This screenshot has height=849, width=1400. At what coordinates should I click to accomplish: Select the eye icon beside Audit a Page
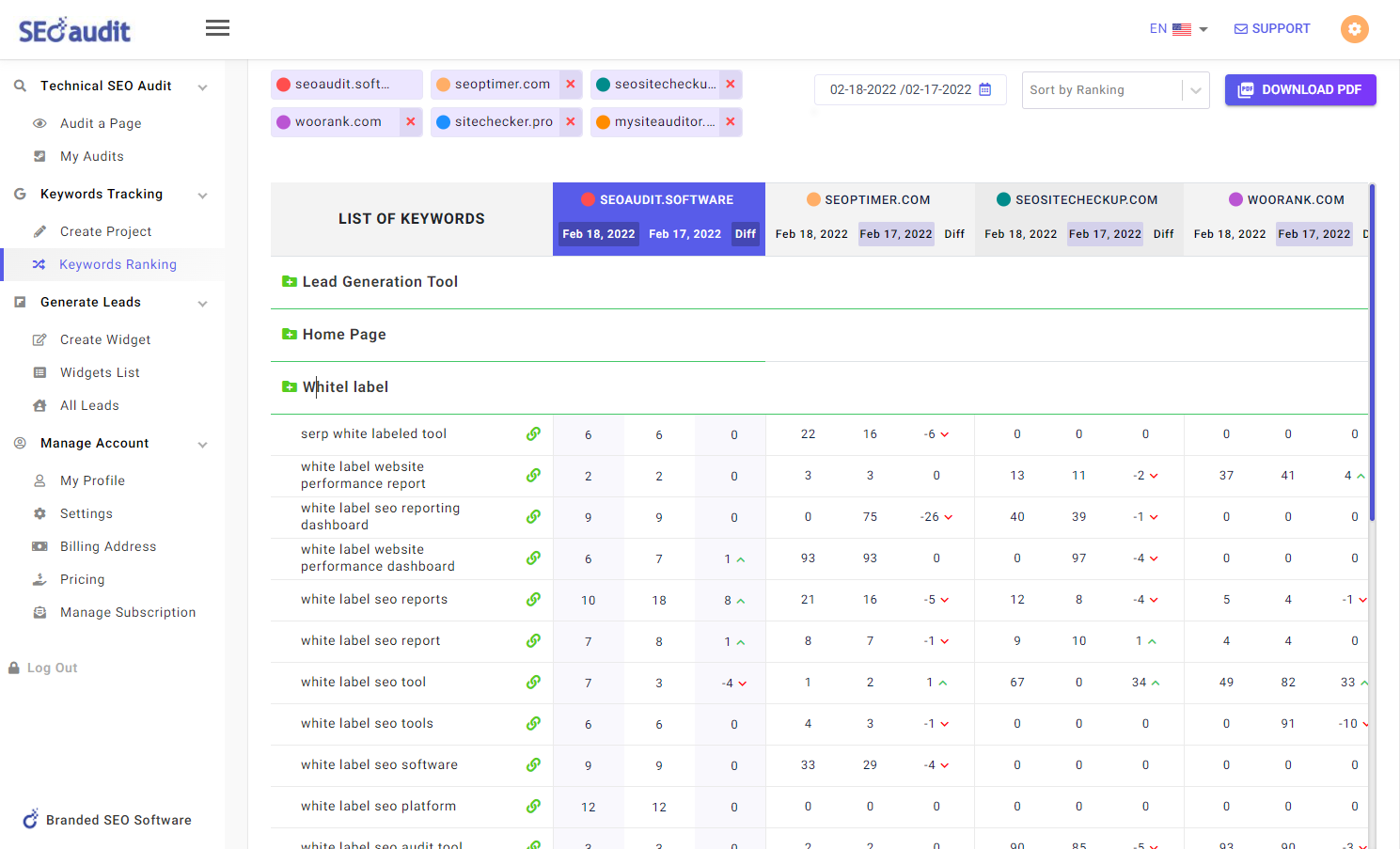[x=39, y=123]
